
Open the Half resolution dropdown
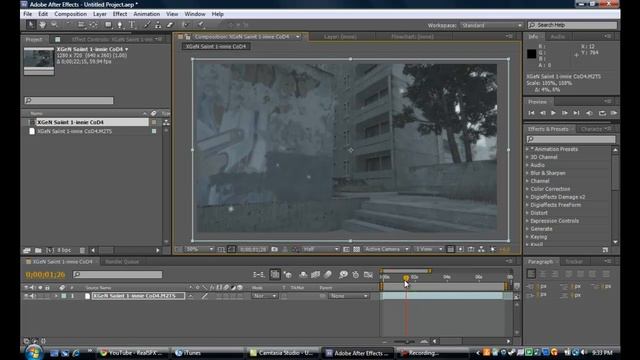[320, 249]
